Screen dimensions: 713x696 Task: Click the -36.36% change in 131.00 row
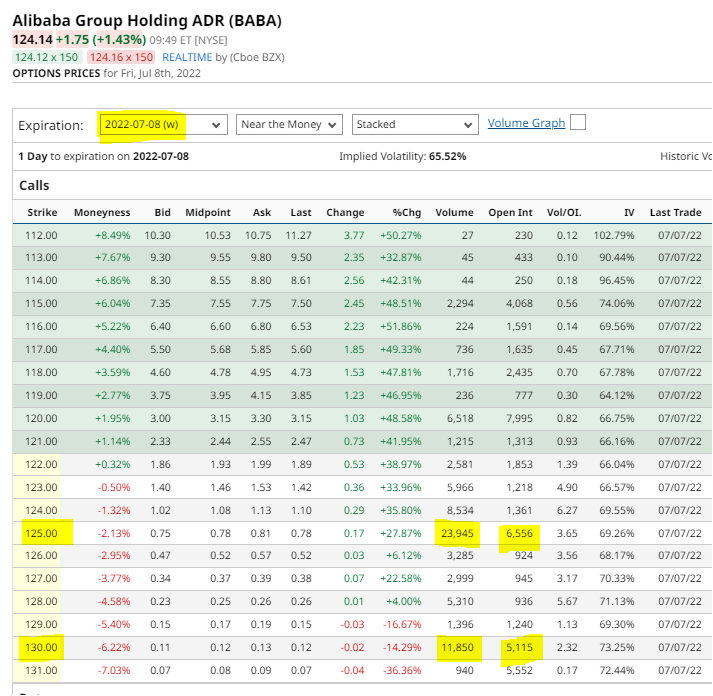coord(402,670)
